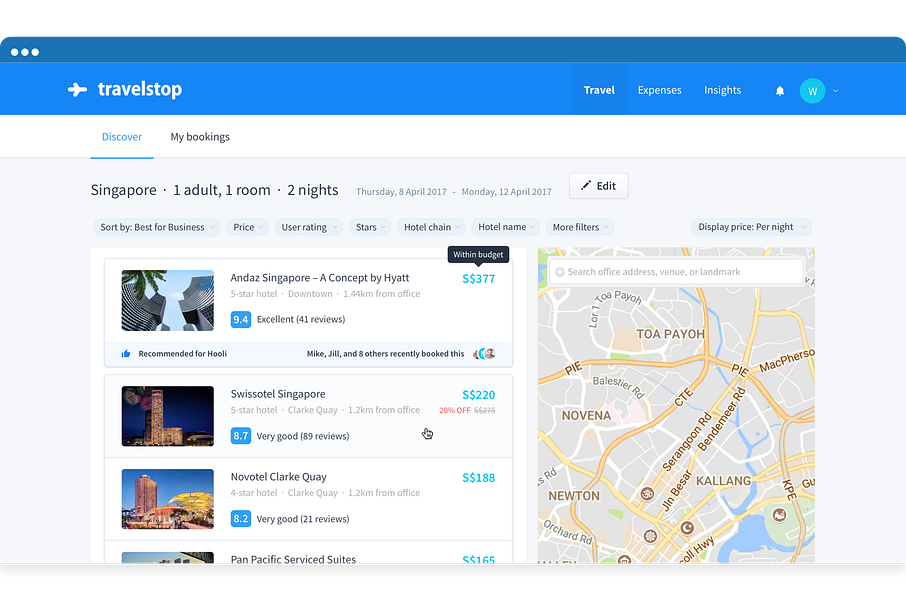This screenshot has width=906, height=600.
Task: Click the thumbs-up Recommended for Hooli icon
Action: click(x=126, y=354)
